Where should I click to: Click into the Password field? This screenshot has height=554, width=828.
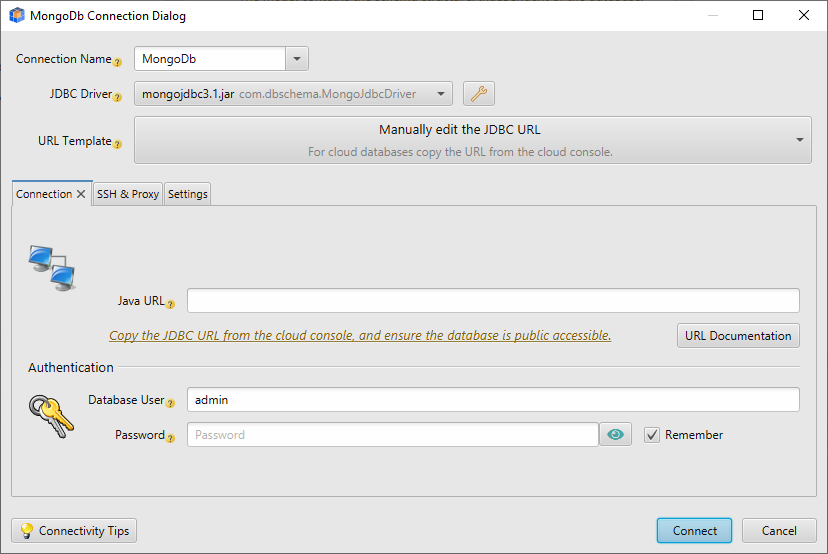pyautogui.click(x=393, y=435)
